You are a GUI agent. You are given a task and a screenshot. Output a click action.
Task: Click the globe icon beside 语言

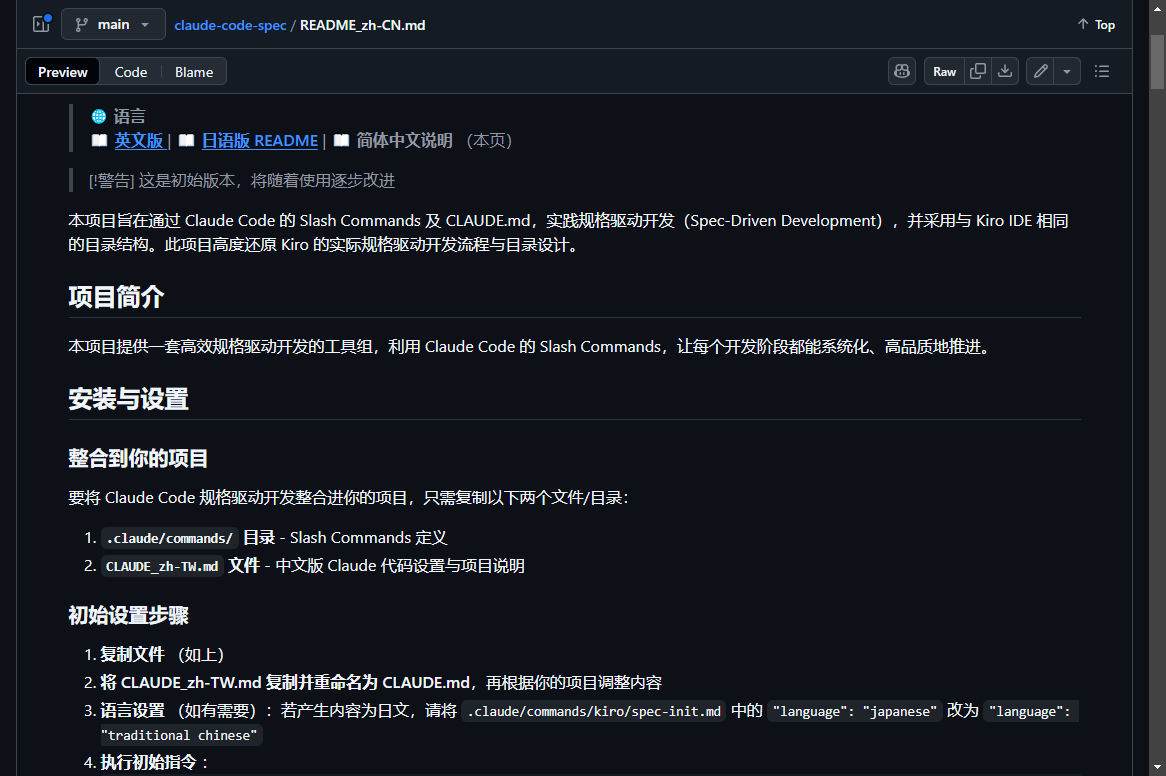pyautogui.click(x=99, y=117)
